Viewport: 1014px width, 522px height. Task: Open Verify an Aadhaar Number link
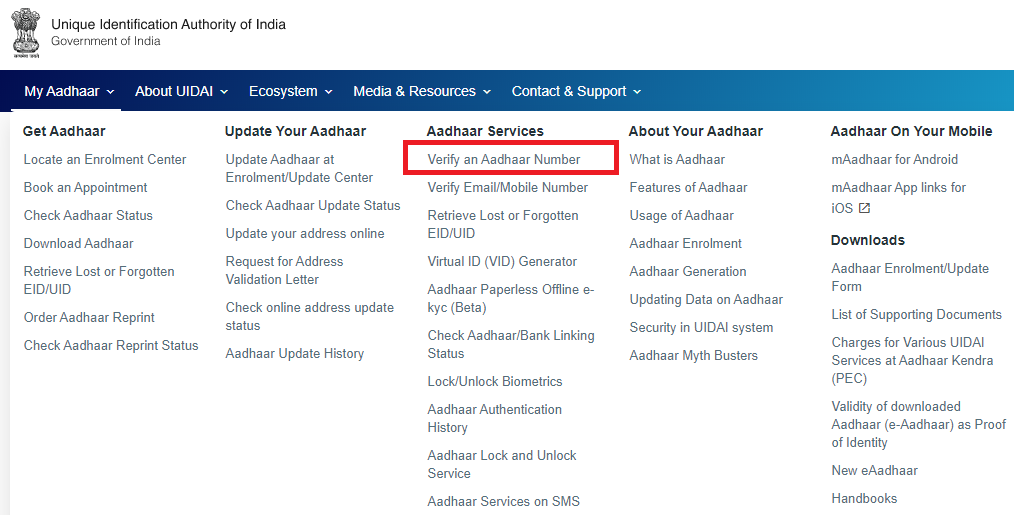[x=504, y=159]
